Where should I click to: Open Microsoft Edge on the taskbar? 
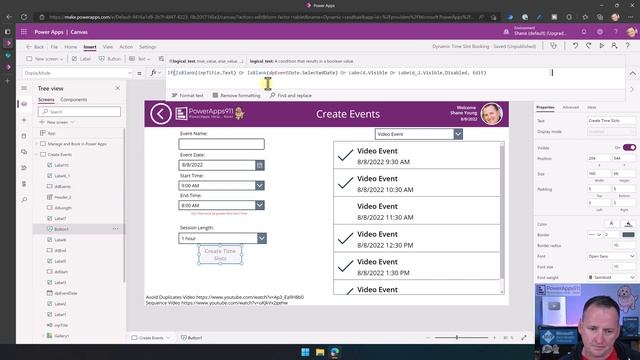coord(335,352)
